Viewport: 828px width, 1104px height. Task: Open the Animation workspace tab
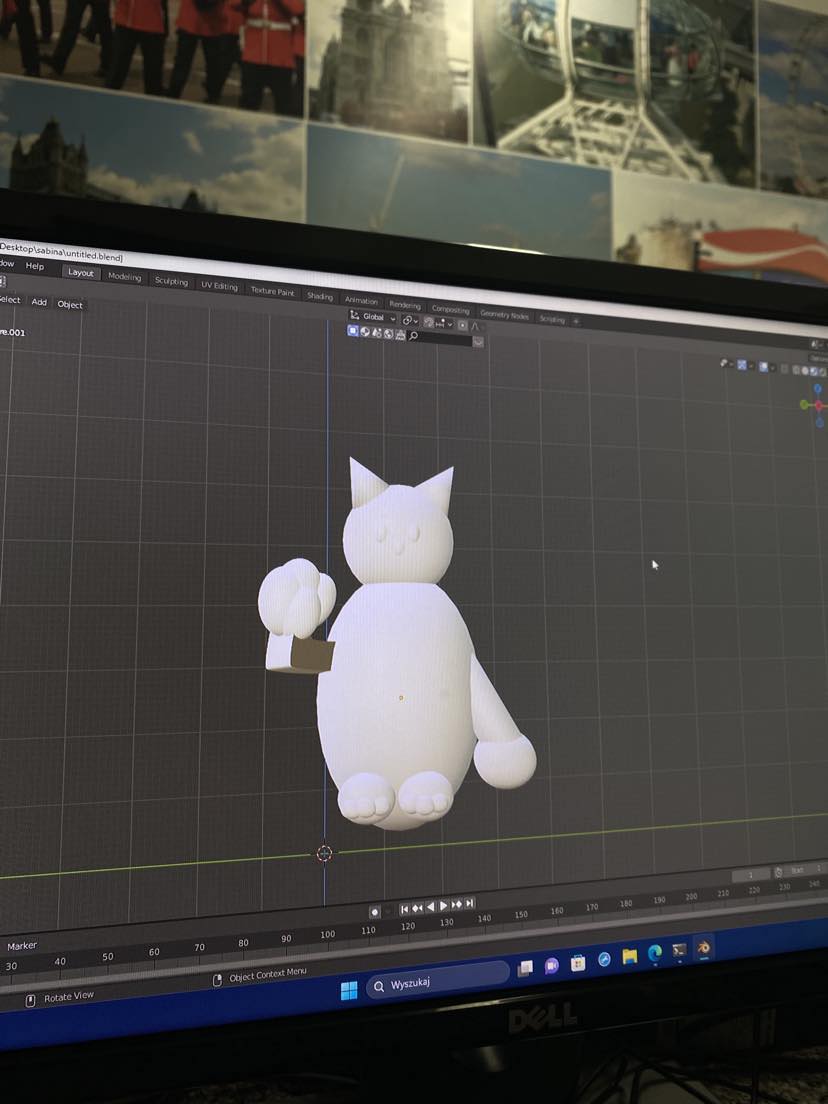pos(361,300)
